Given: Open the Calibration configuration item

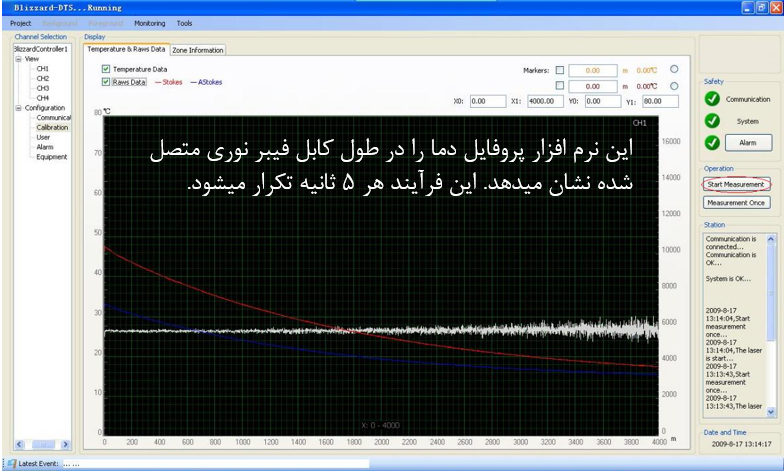Looking at the screenshot, I should click(x=52, y=128).
